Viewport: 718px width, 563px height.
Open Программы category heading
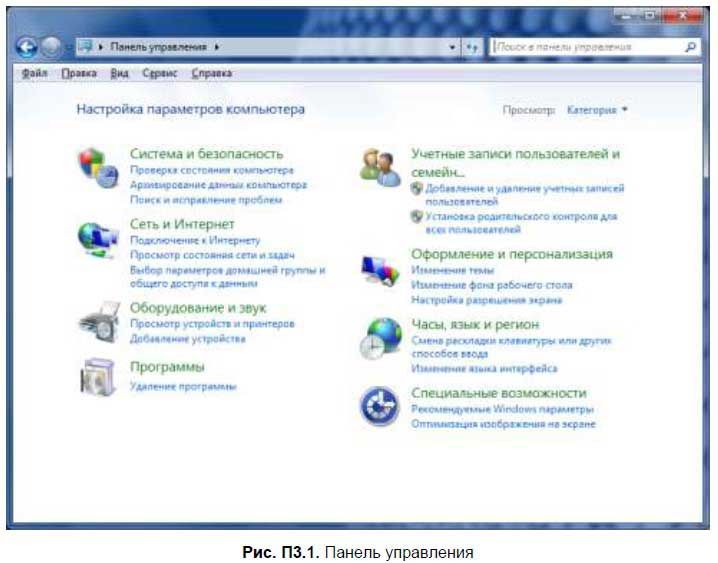(x=167, y=367)
